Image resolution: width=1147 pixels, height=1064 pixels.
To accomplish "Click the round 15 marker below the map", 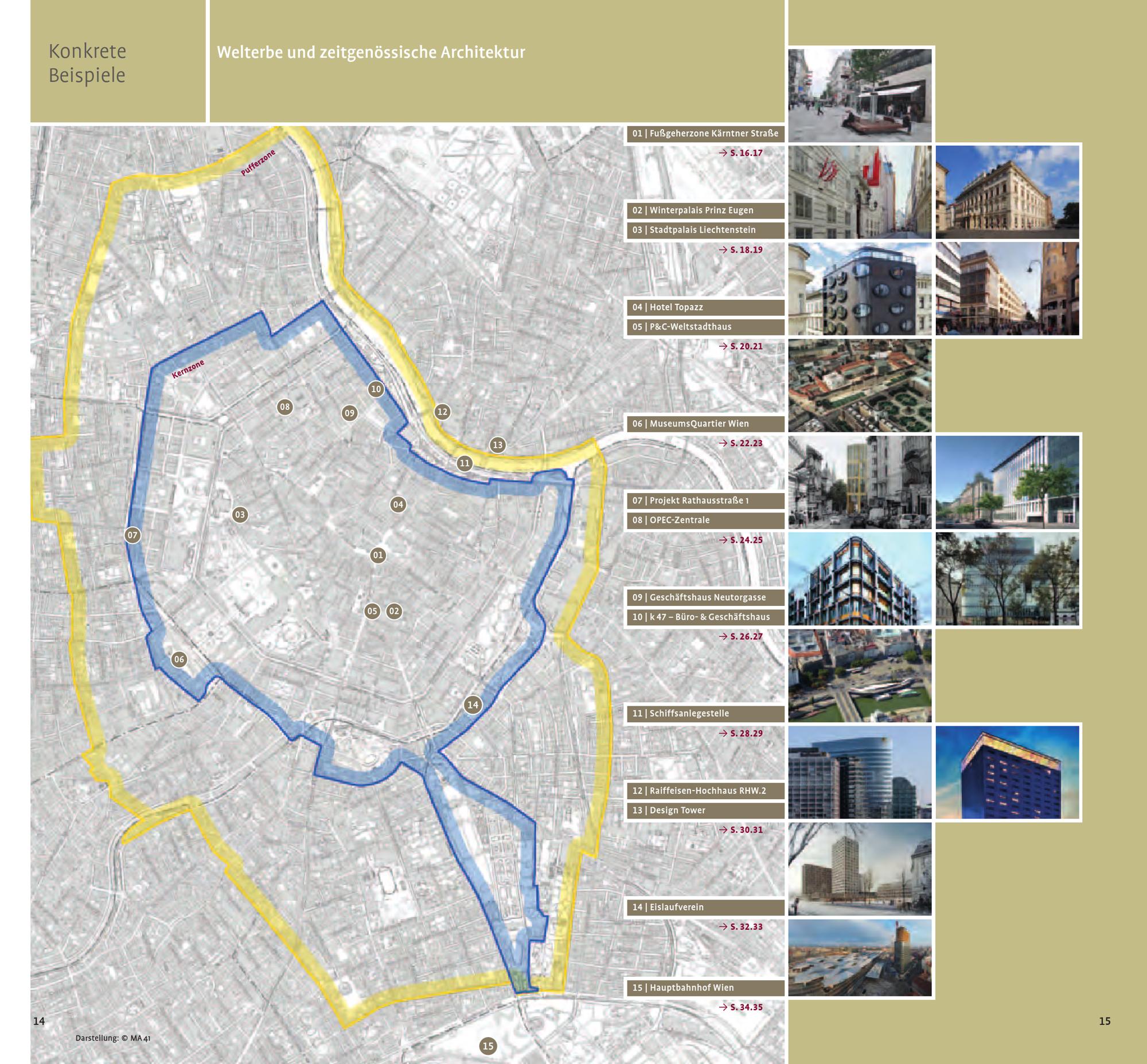I will pyautogui.click(x=488, y=1046).
